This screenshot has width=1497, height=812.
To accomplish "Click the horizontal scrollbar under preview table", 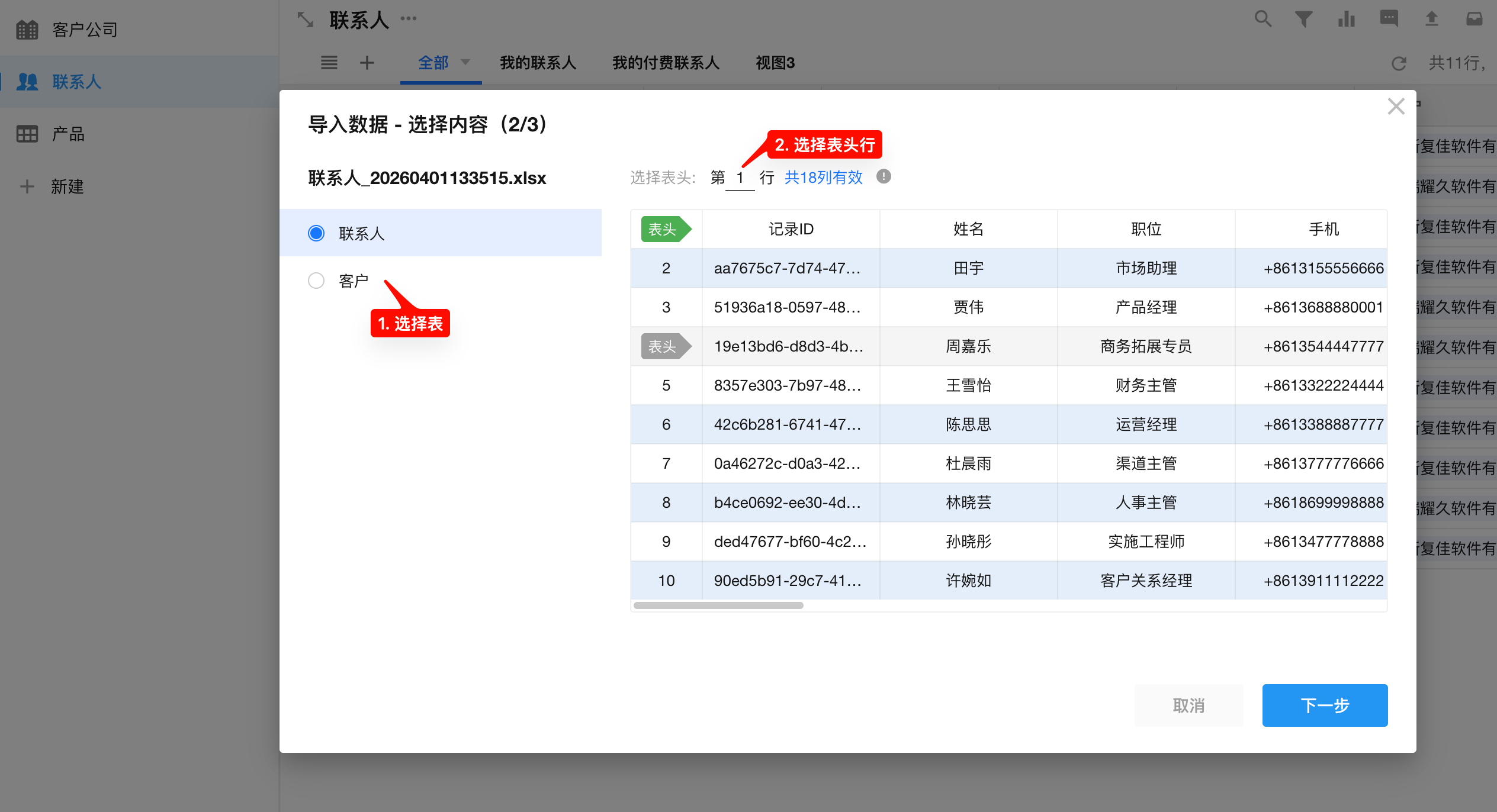I will click(x=718, y=605).
